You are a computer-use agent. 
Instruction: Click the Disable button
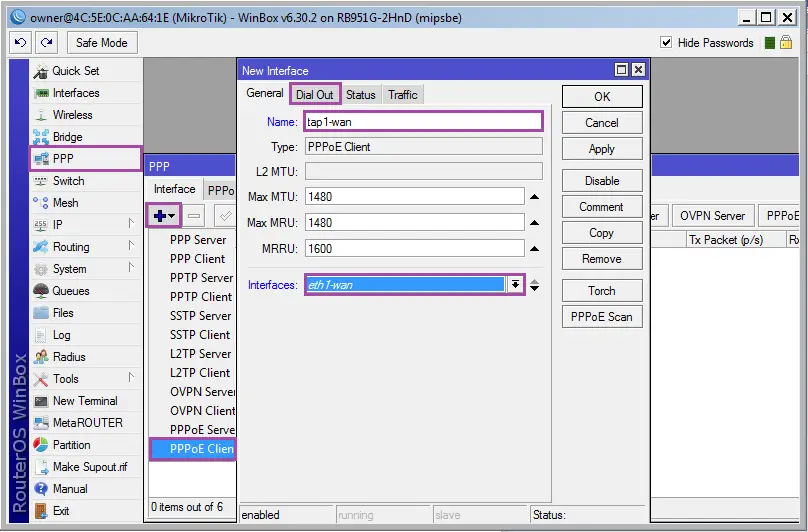pyautogui.click(x=602, y=181)
